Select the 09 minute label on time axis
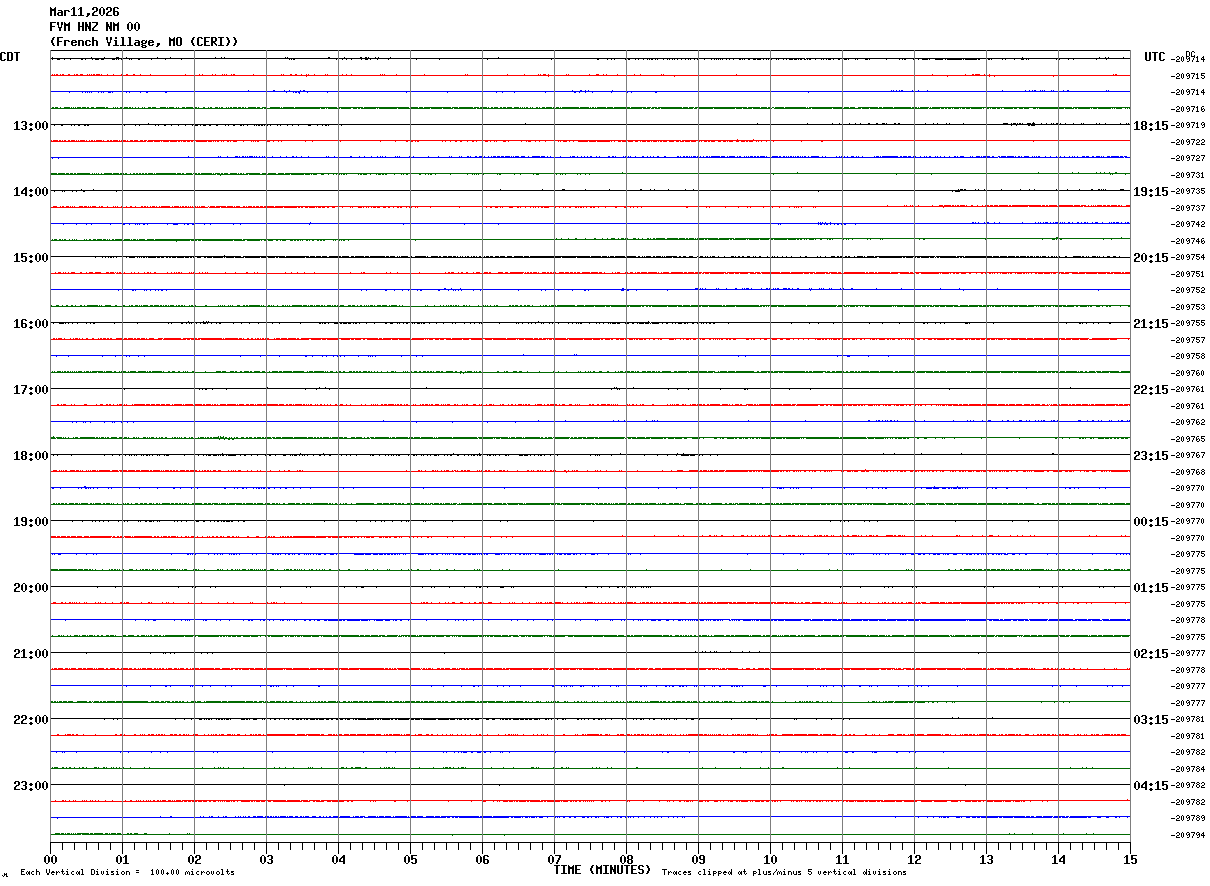1210x886 pixels. point(698,859)
